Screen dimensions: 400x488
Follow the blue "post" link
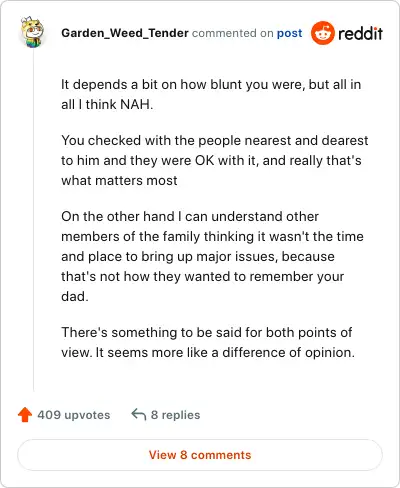289,33
